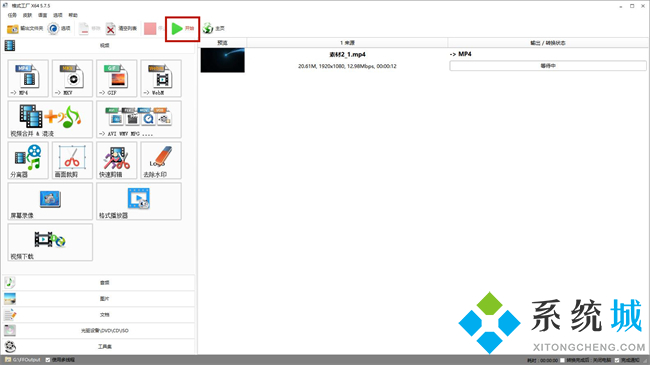This screenshot has width=650, height=365.
Task: Enable shut down computer after conversion checkbox
Action: tap(563, 360)
